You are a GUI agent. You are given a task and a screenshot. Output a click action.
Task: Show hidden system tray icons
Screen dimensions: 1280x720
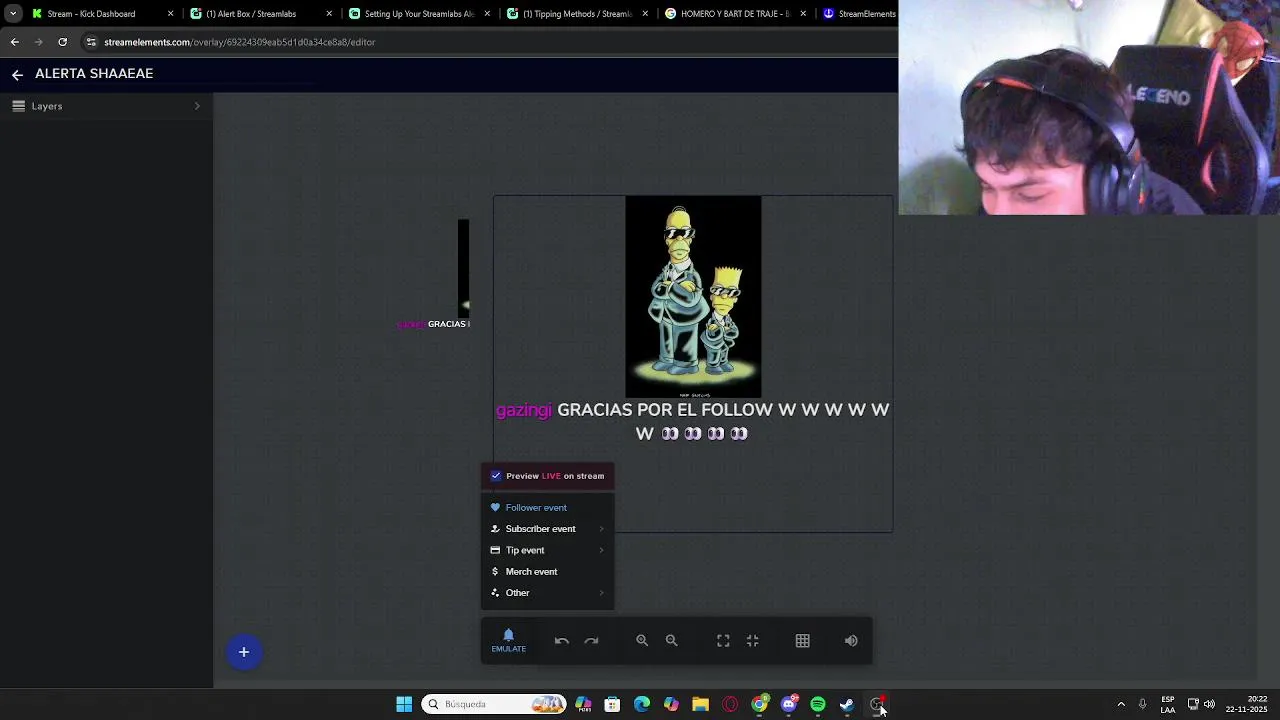pos(1121,704)
